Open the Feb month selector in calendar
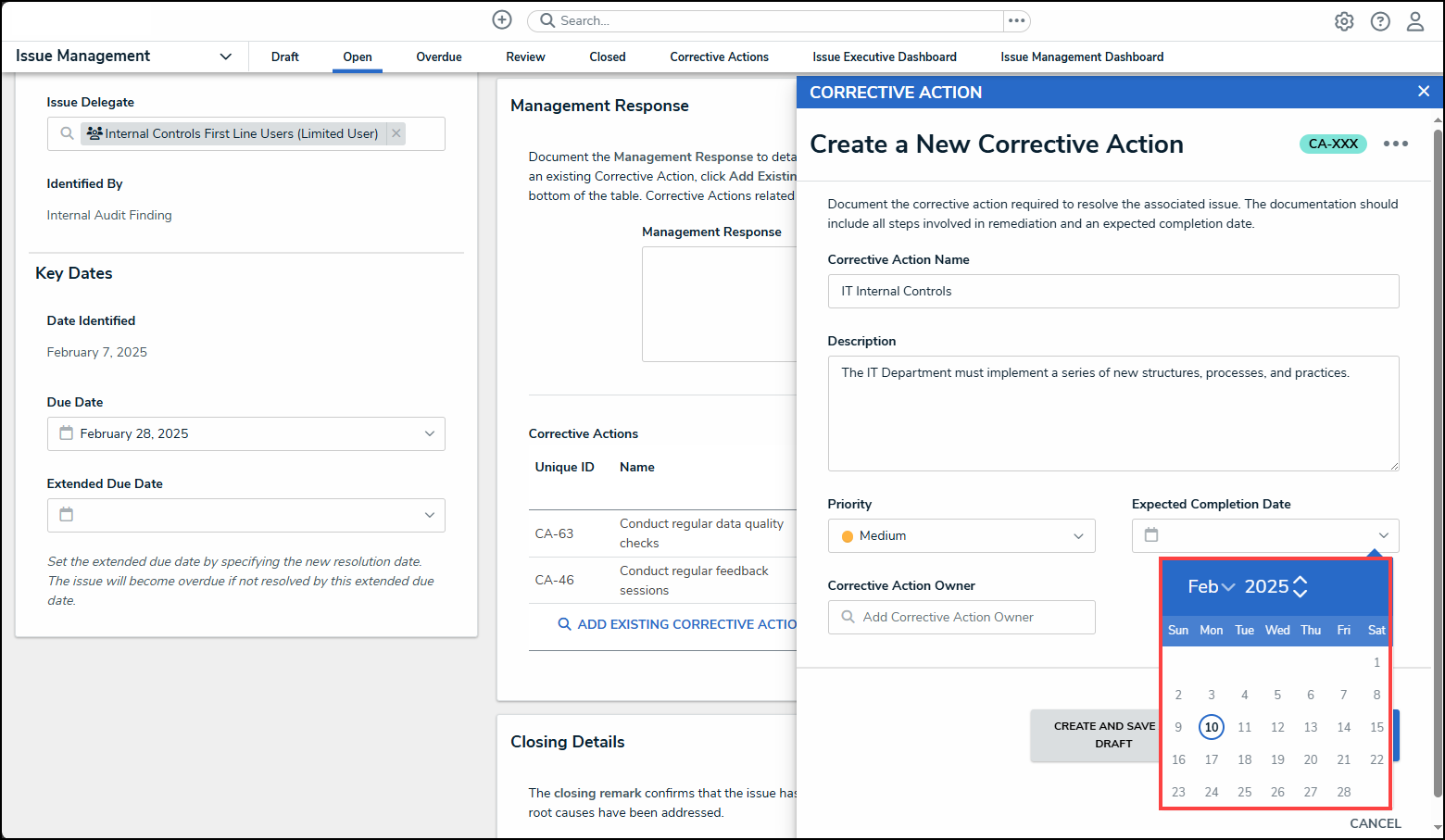 pos(1211,587)
